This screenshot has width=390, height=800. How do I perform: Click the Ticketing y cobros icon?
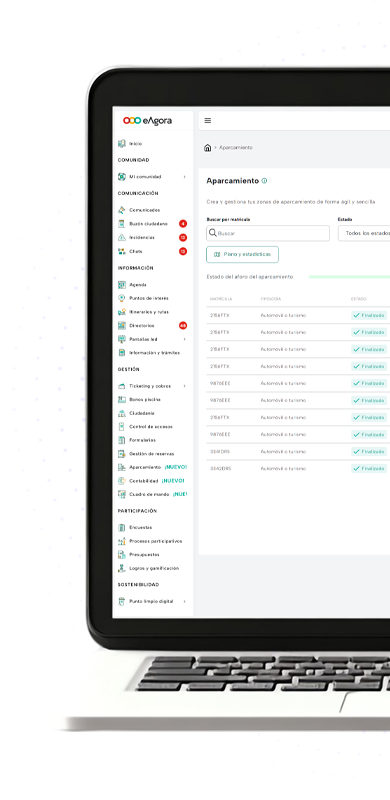[x=121, y=386]
